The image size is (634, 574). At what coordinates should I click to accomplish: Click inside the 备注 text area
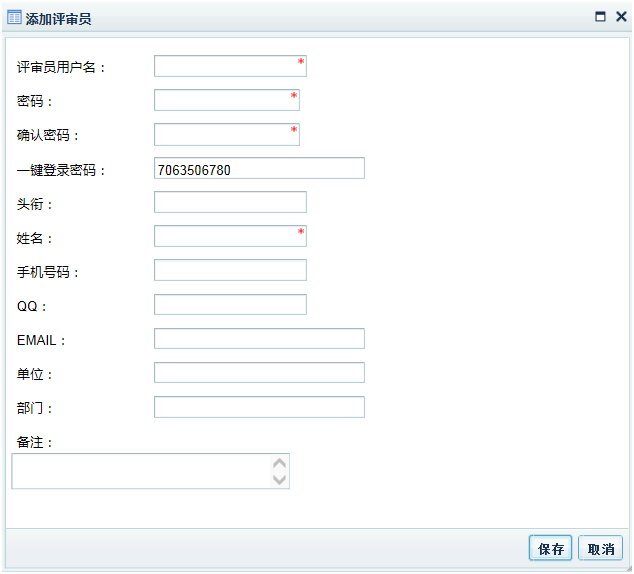(x=142, y=471)
